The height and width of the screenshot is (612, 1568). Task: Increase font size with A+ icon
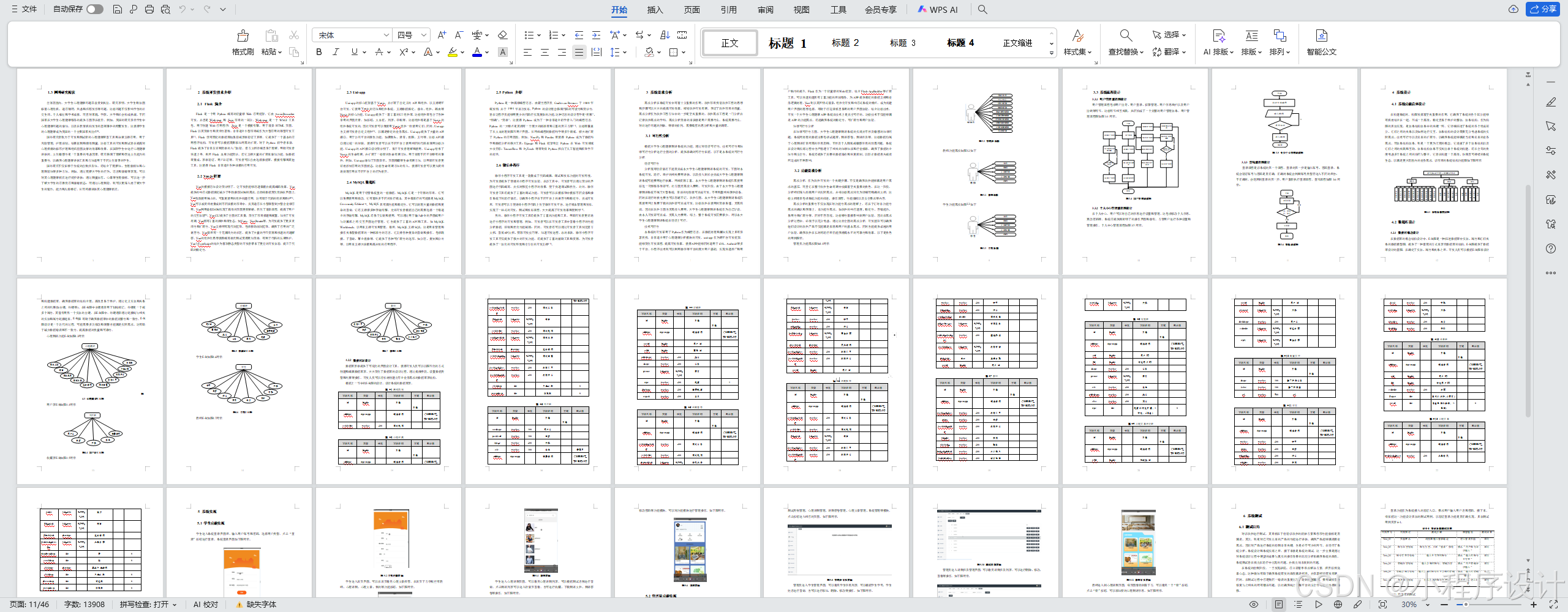click(x=442, y=35)
